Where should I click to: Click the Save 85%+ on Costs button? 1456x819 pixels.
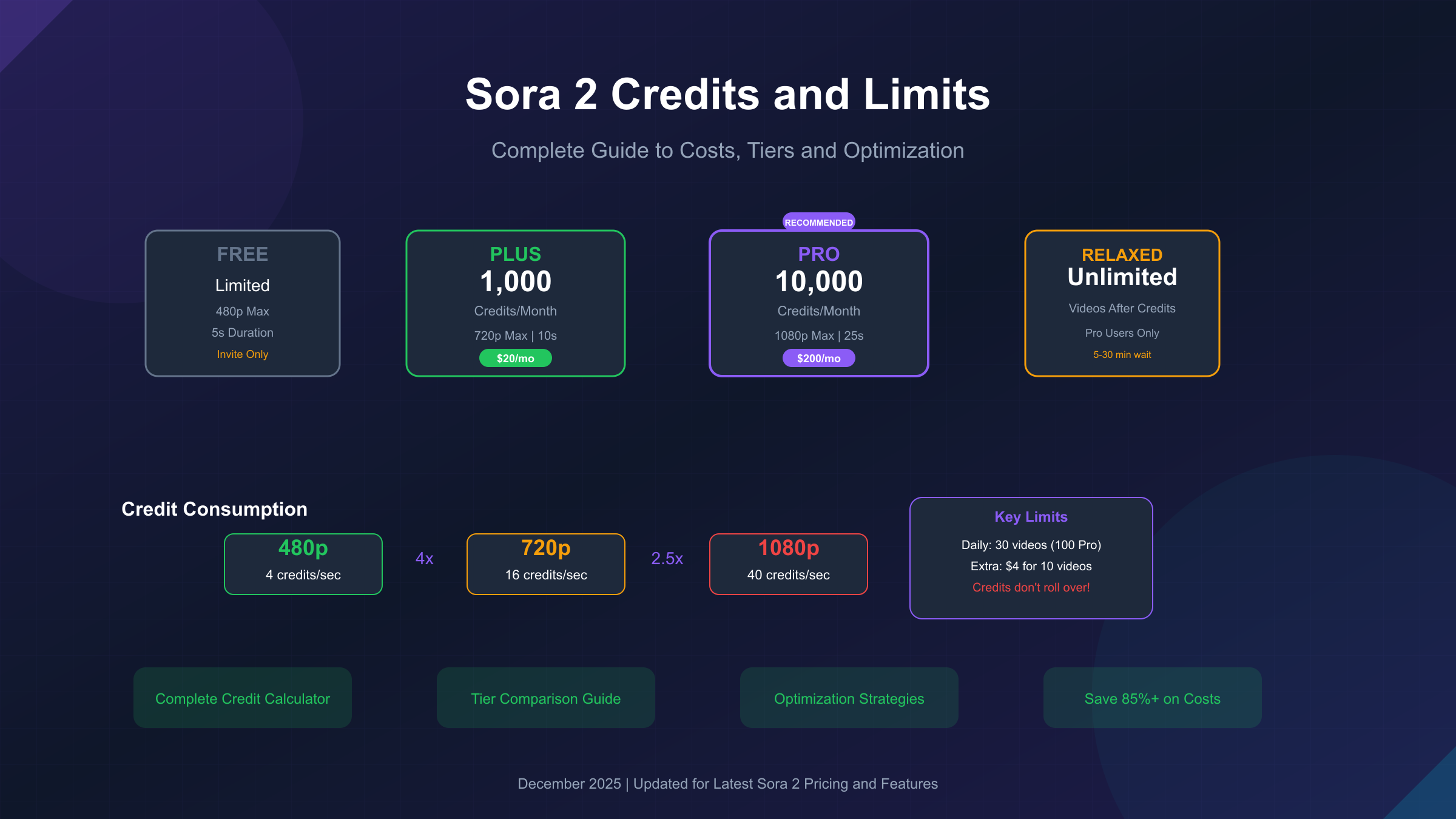click(x=1153, y=698)
